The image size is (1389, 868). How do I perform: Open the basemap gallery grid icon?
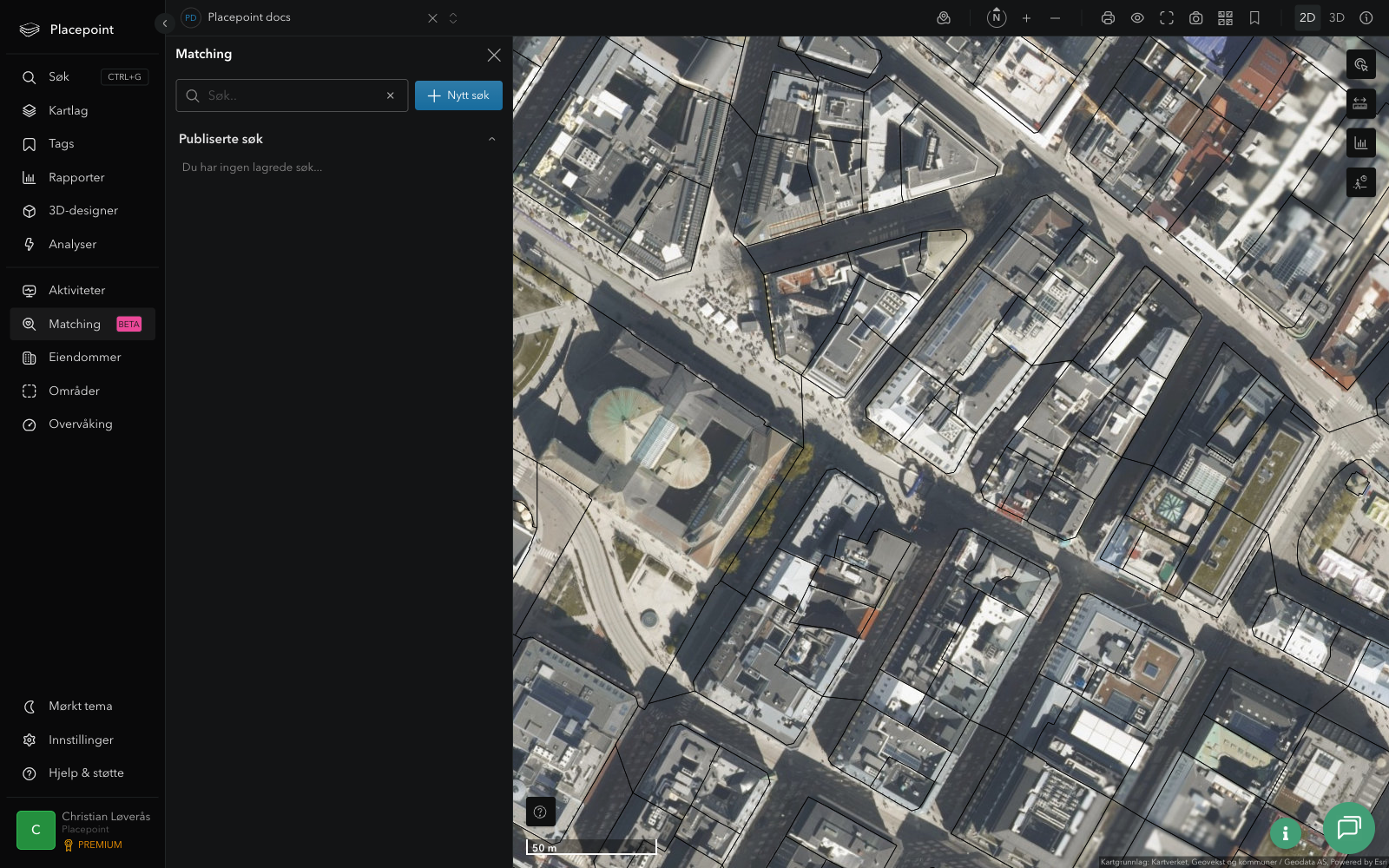coord(1225,18)
